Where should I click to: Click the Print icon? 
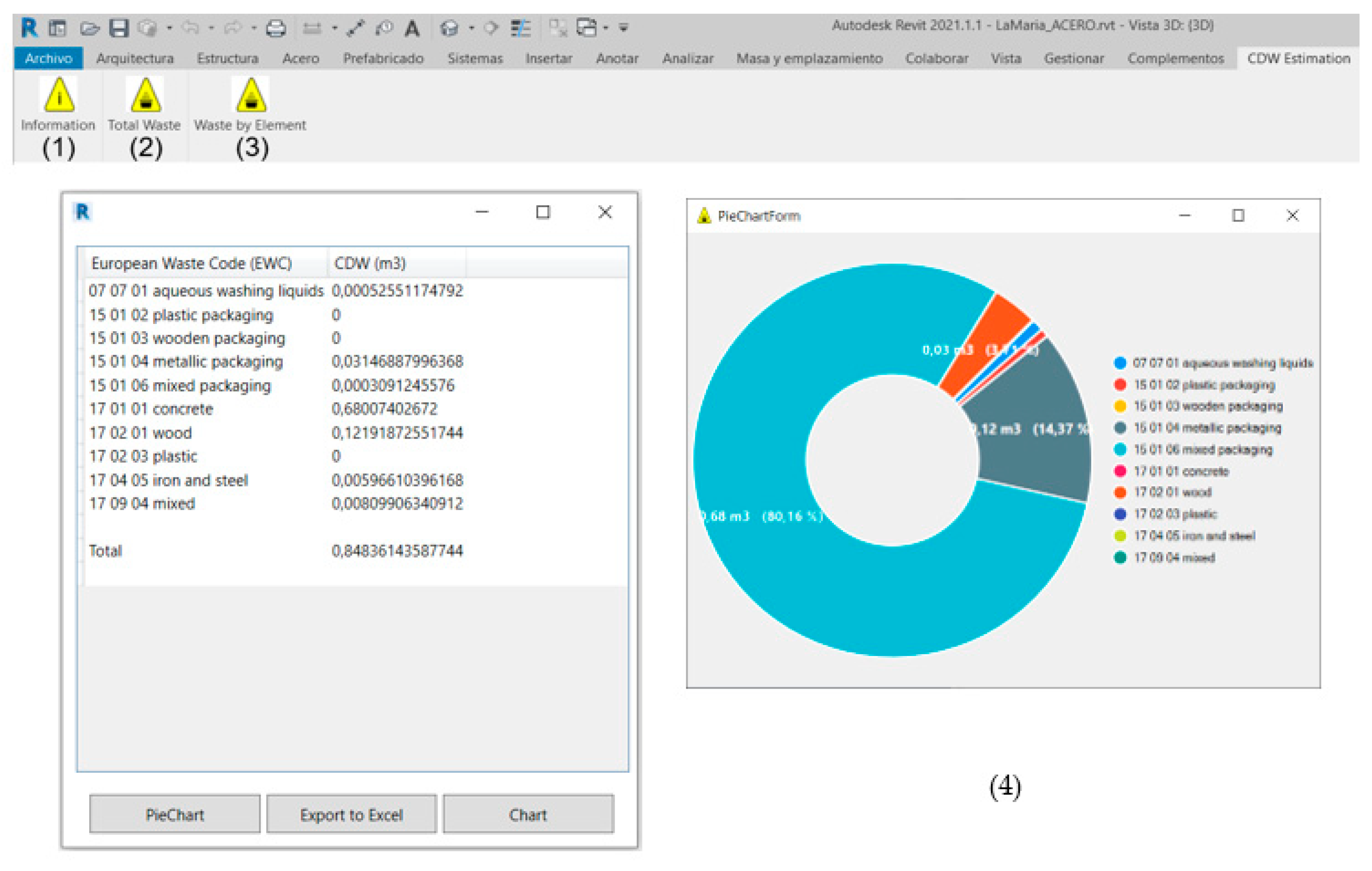(276, 28)
